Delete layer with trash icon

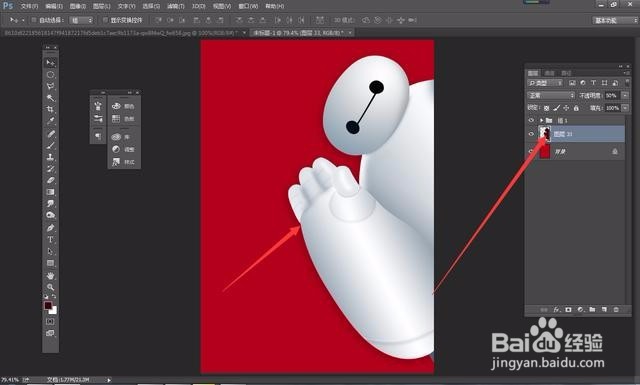[616, 310]
